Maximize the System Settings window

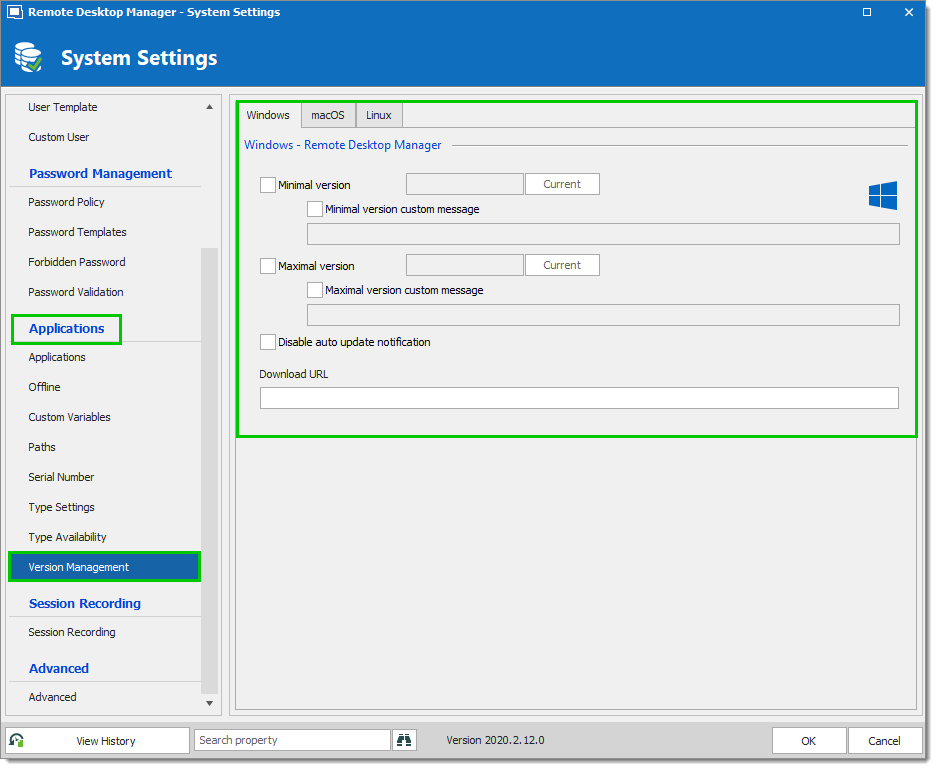[x=867, y=12]
